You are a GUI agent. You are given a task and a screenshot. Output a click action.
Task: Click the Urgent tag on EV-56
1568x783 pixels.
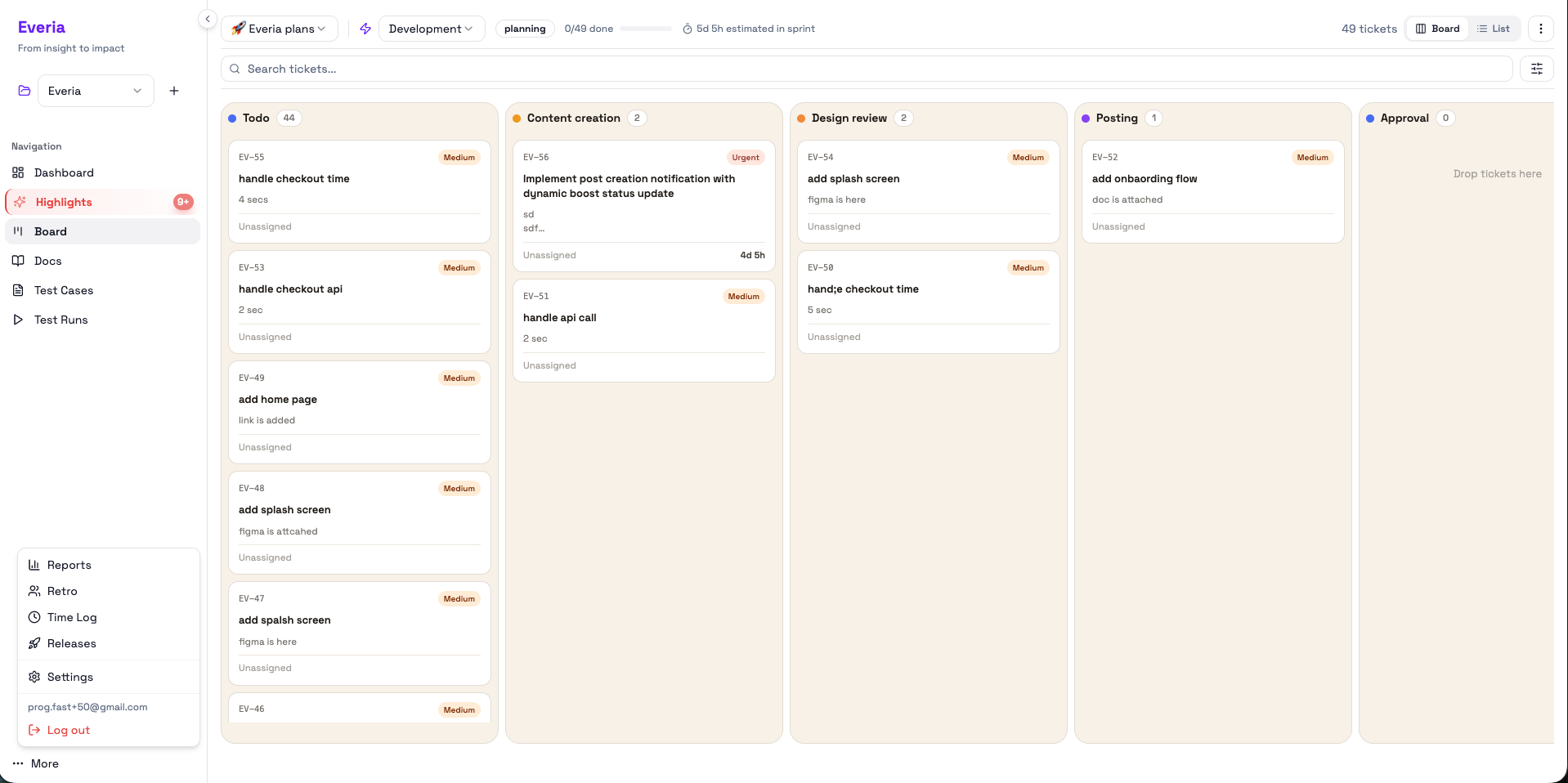[746, 158]
